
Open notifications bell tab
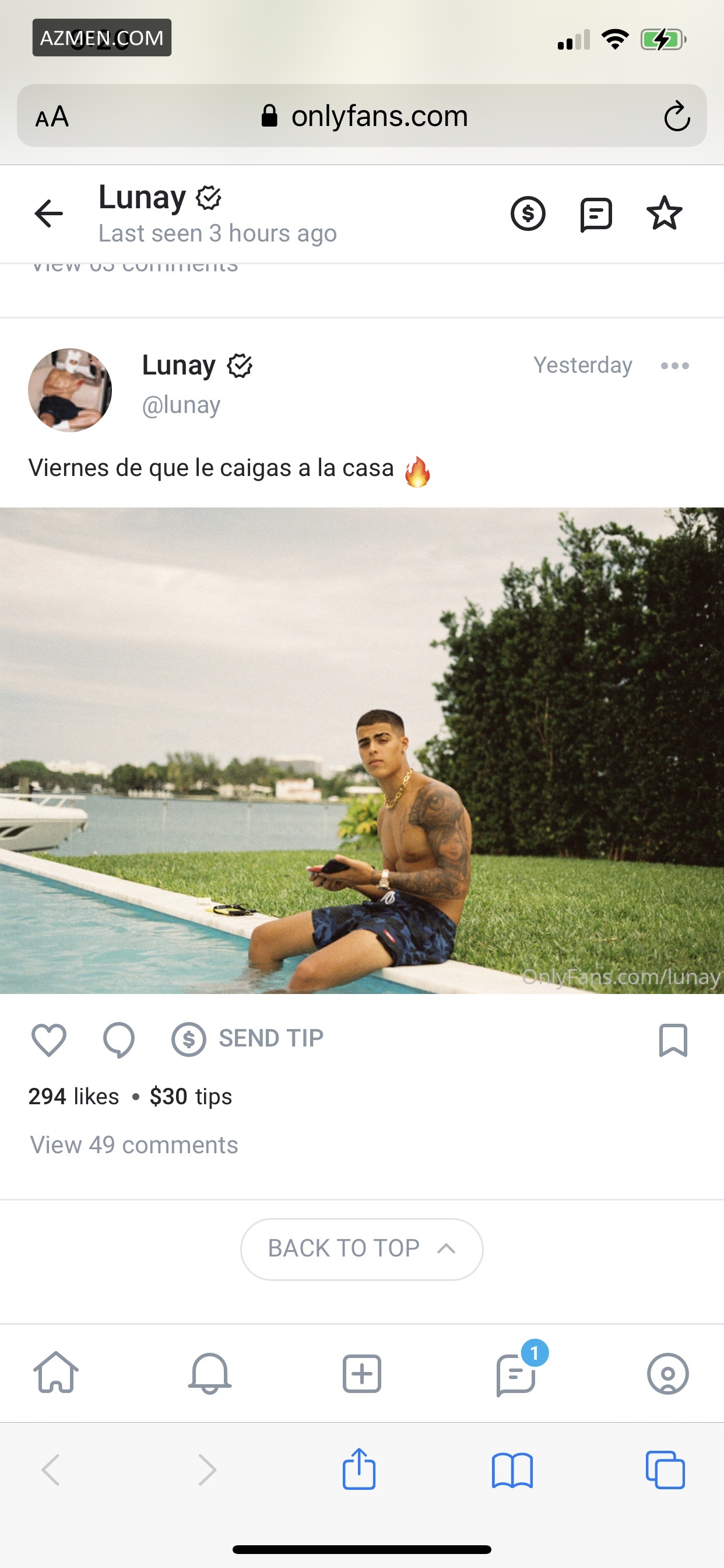tap(209, 1373)
